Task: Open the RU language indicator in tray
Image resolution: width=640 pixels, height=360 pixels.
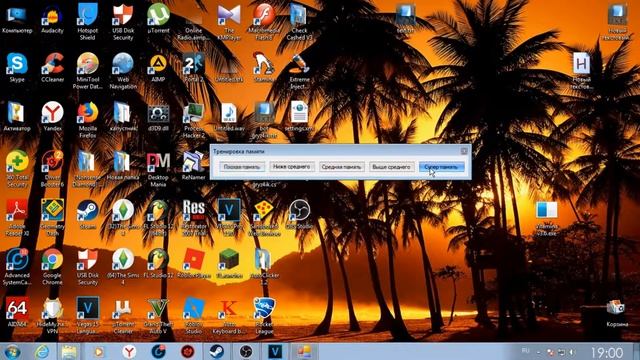Action: [525, 351]
